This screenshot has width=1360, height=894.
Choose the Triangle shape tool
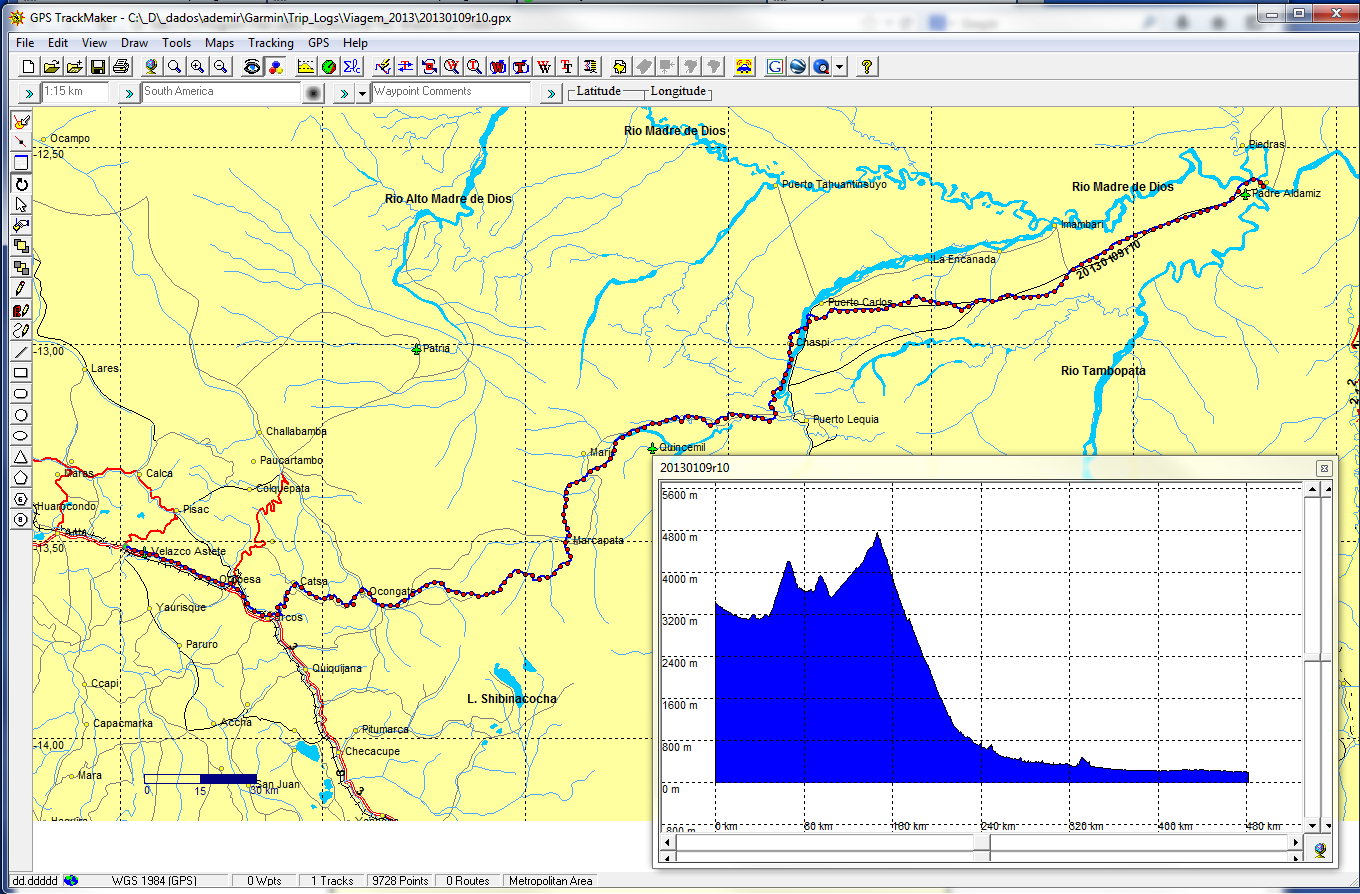pos(21,456)
